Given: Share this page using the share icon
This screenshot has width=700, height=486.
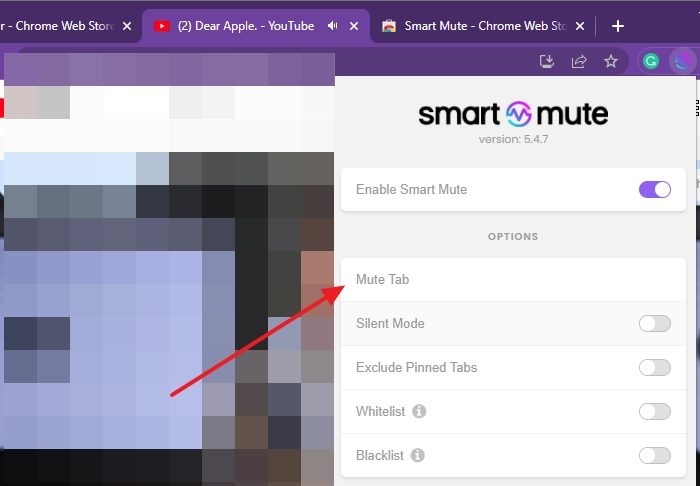Looking at the screenshot, I should click(x=579, y=61).
